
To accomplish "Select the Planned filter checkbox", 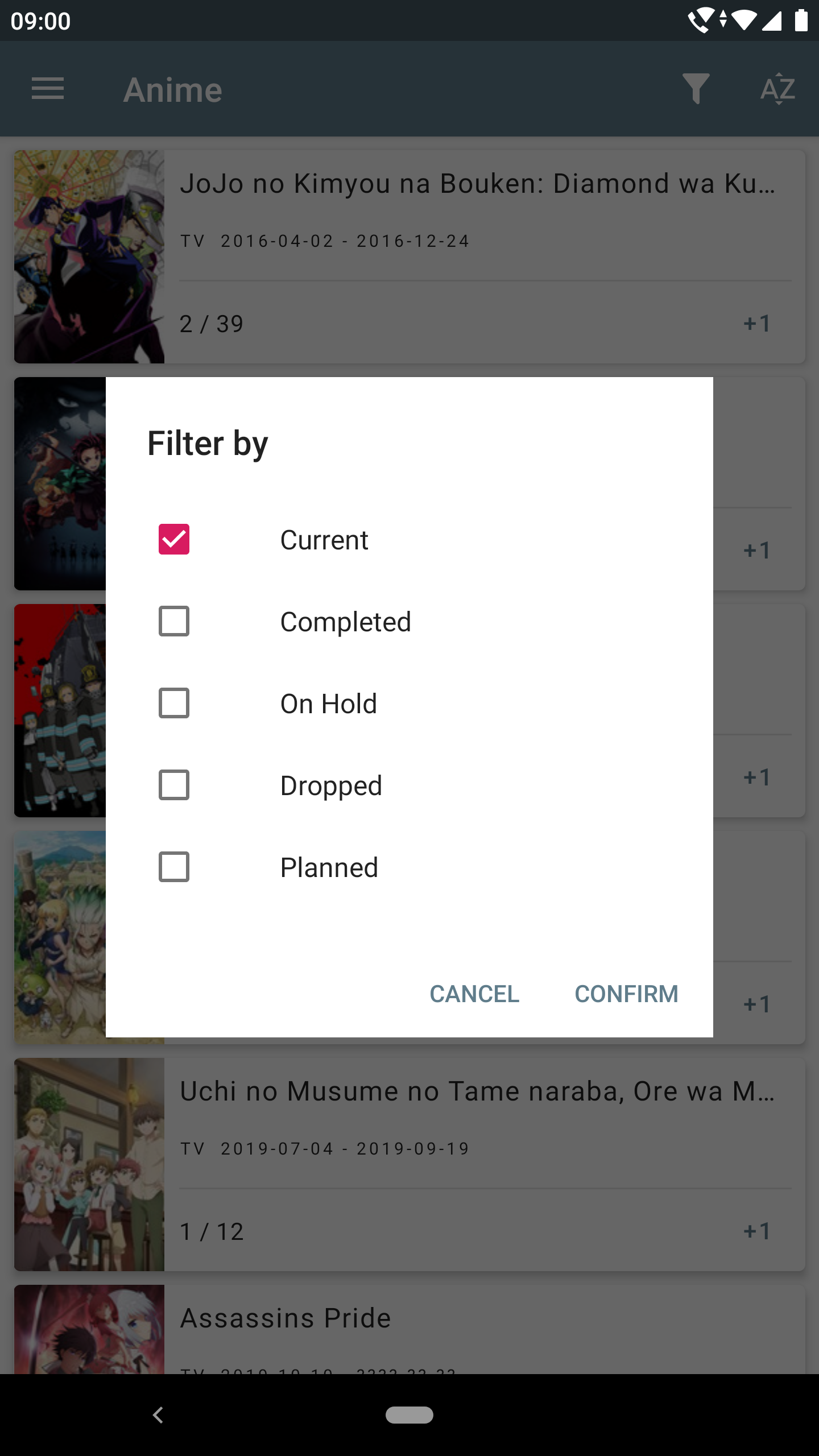I will (x=174, y=867).
